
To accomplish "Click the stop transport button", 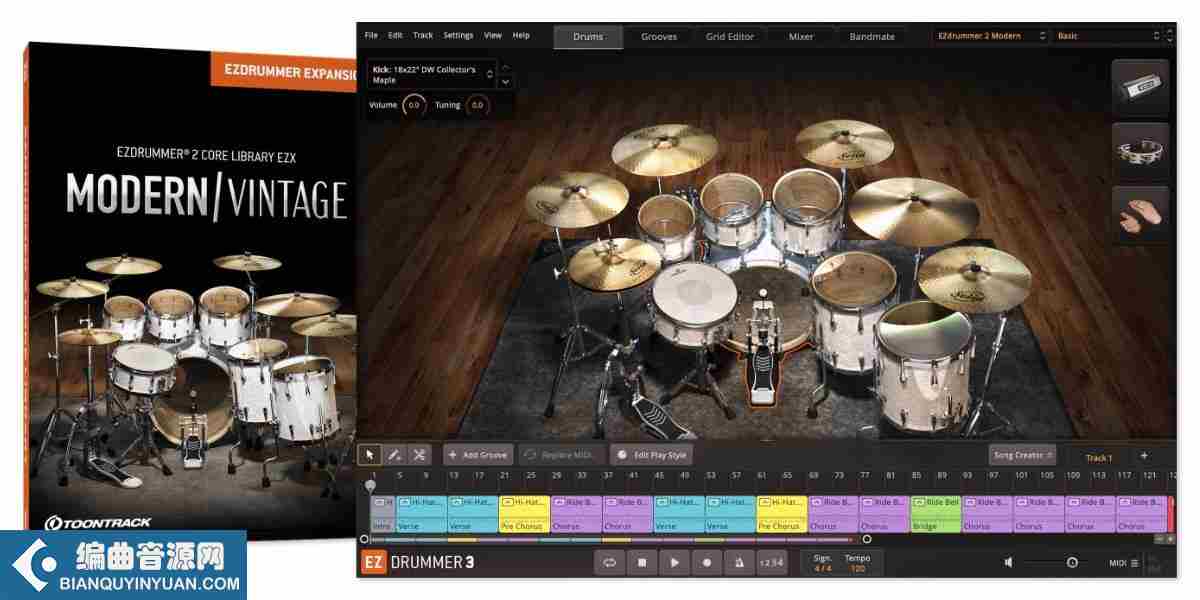I will point(642,562).
